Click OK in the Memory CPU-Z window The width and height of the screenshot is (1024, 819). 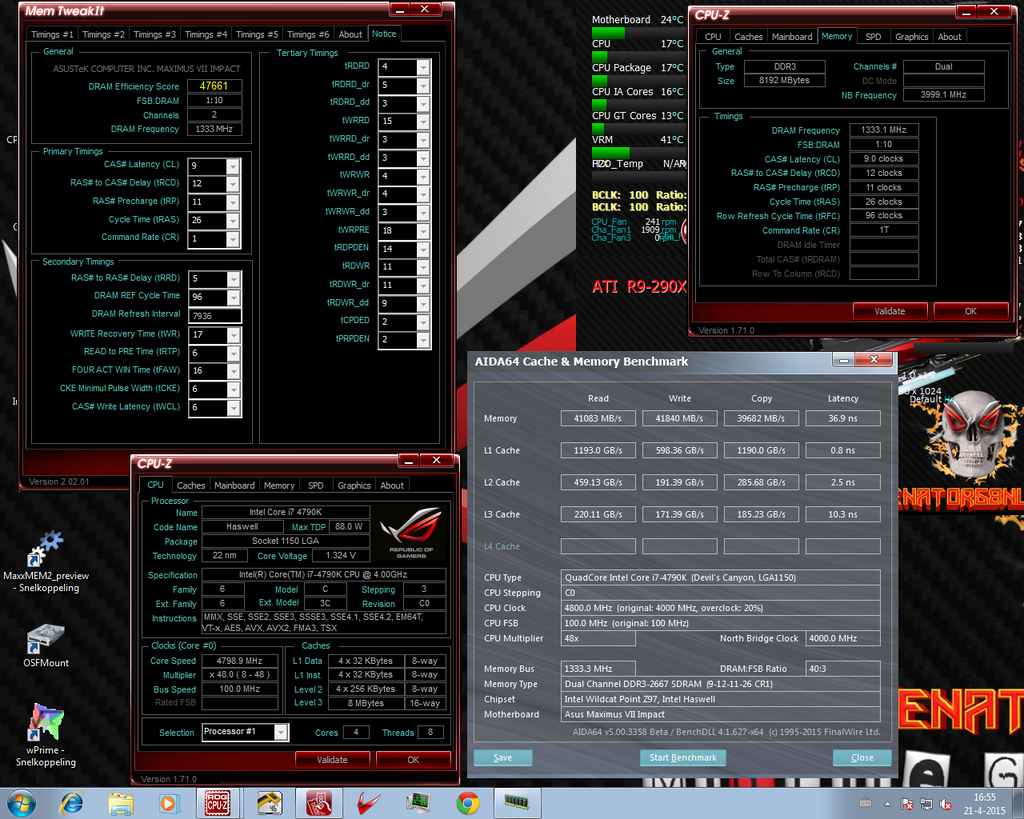(x=970, y=311)
